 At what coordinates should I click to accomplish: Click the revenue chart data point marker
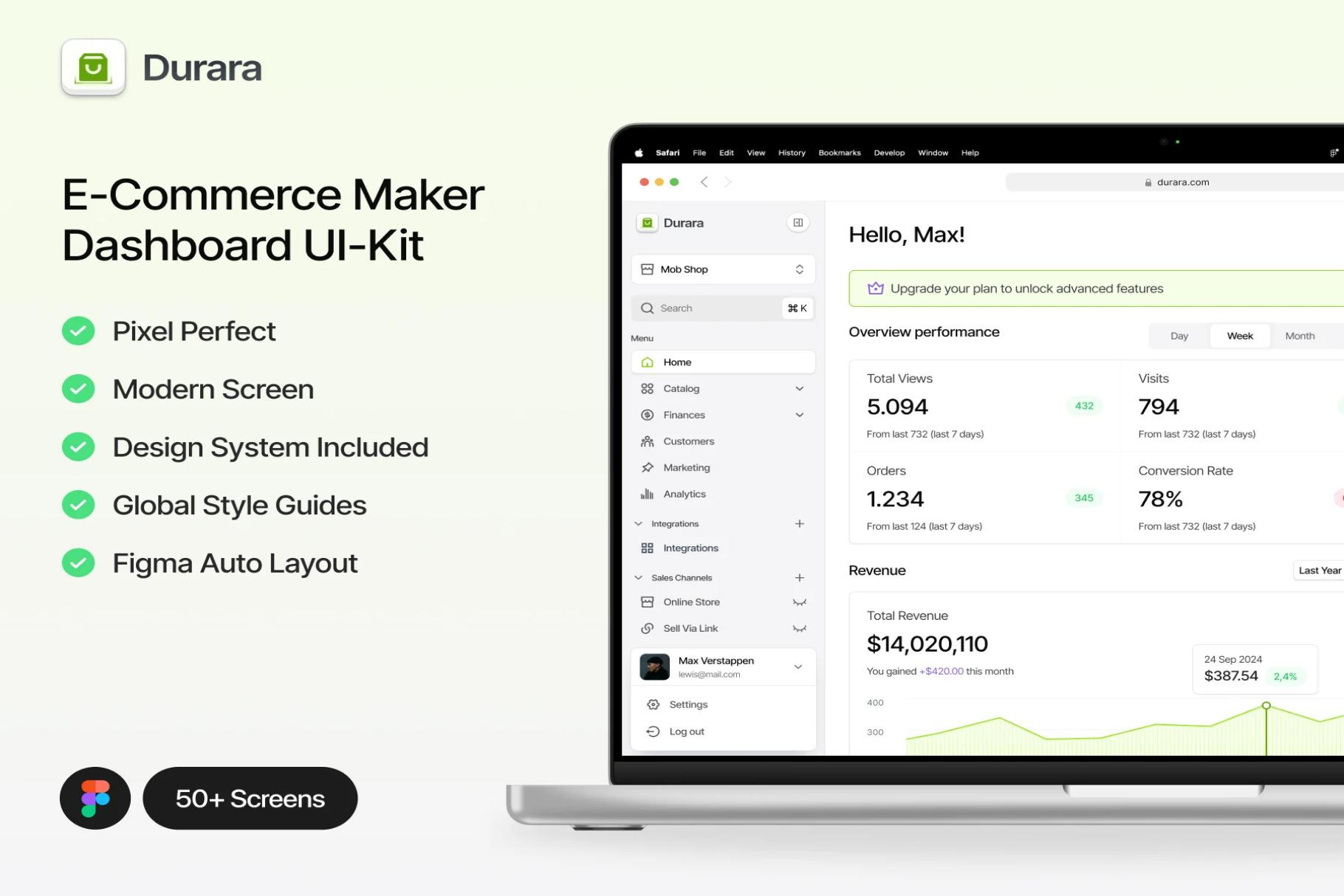[x=1266, y=706]
